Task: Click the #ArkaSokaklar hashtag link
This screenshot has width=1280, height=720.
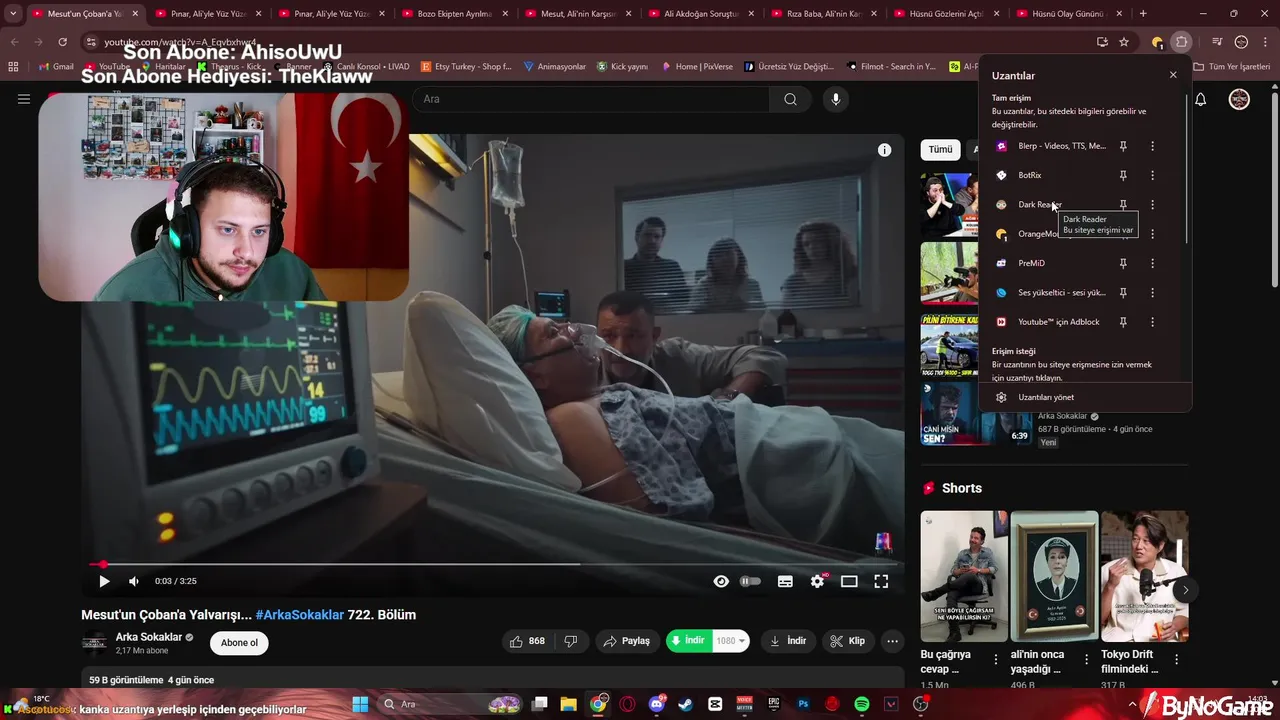Action: pos(300,615)
